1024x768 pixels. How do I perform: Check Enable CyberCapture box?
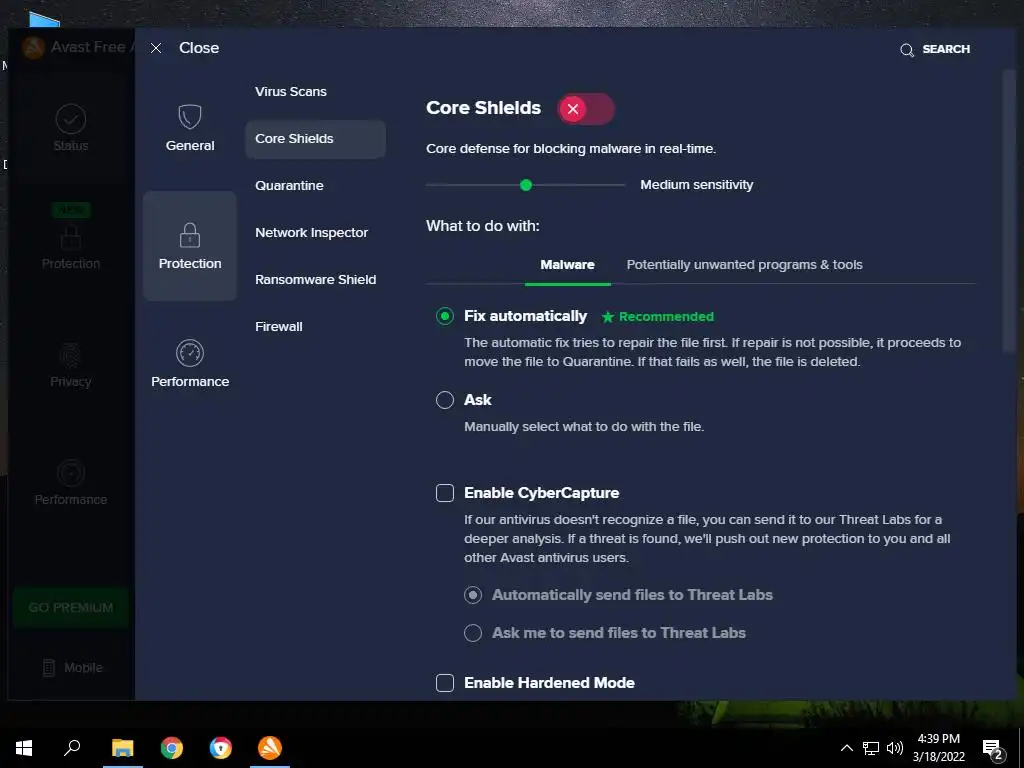pyautogui.click(x=445, y=493)
